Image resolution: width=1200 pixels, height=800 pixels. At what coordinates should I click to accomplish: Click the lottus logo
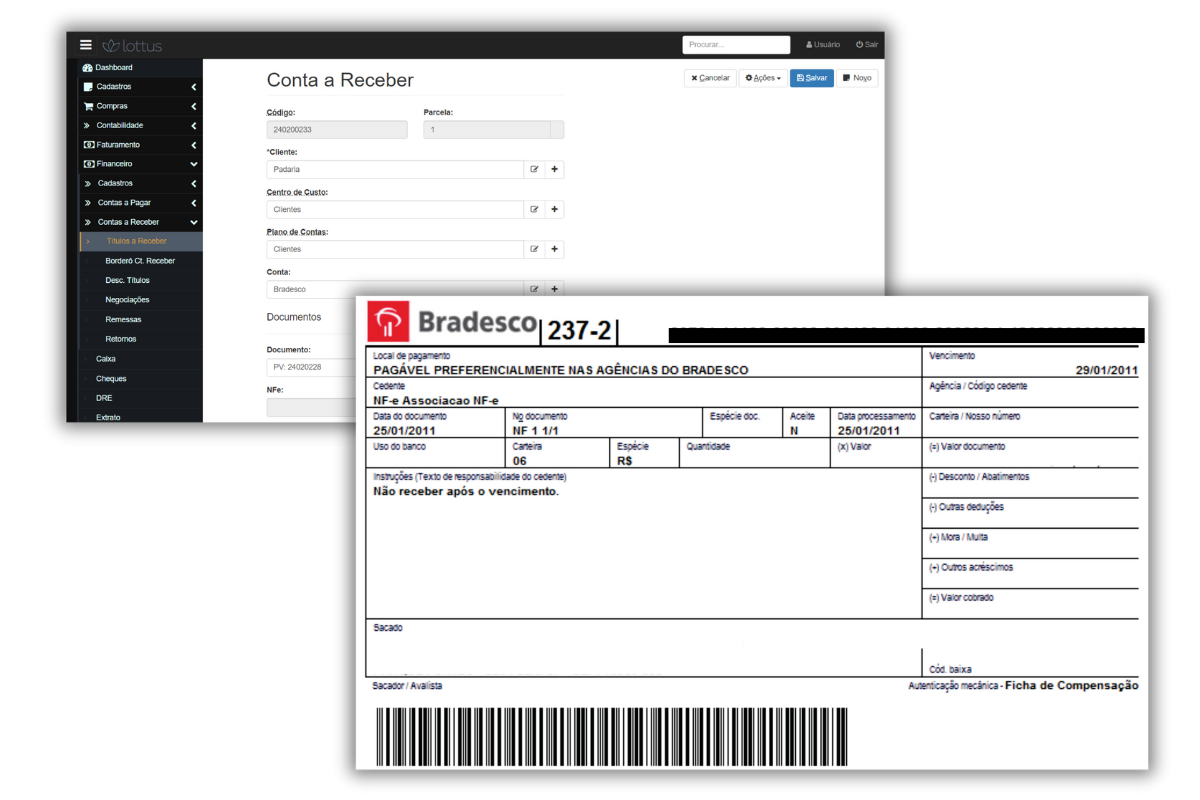pyautogui.click(x=132, y=45)
